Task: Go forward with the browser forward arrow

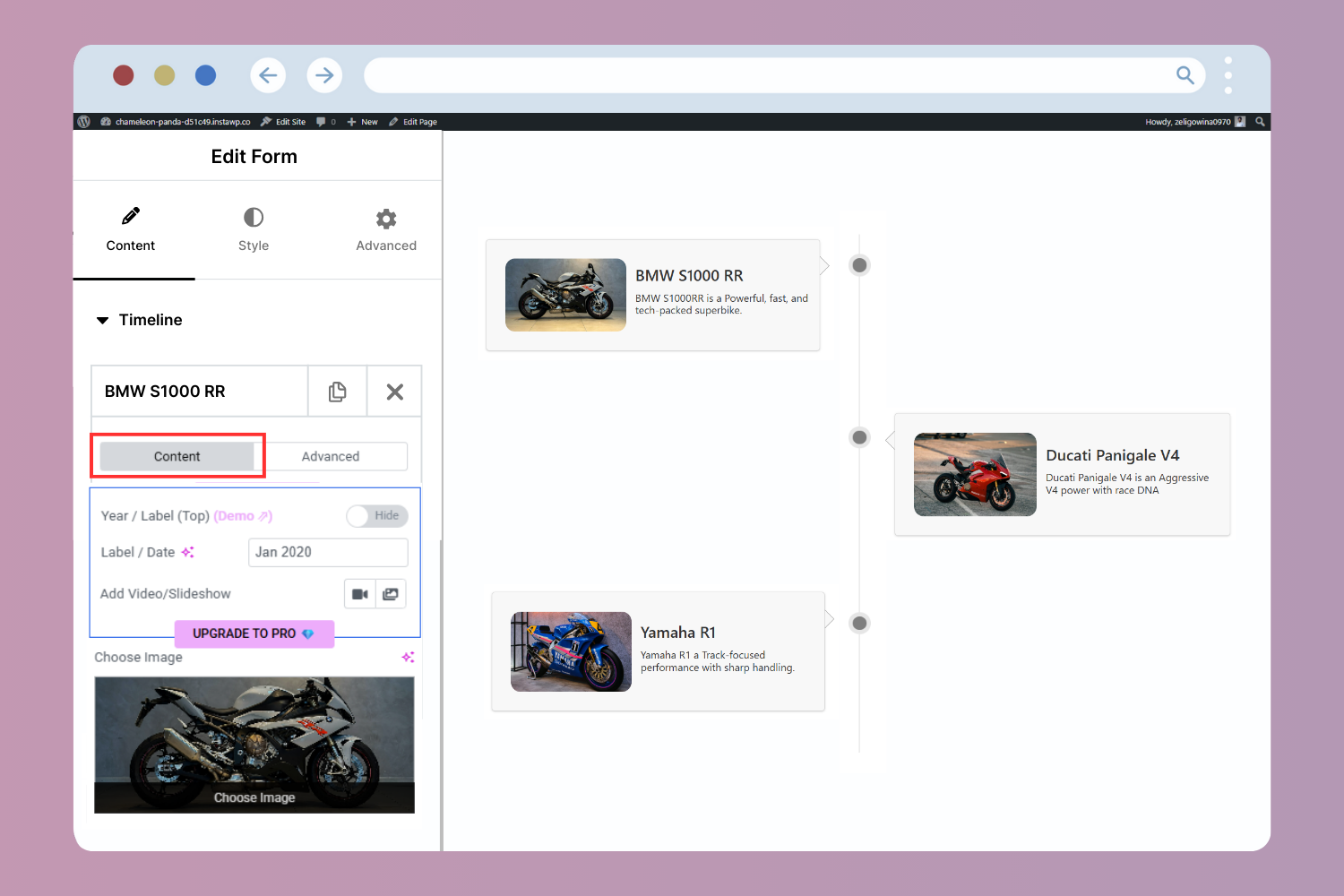Action: tap(324, 75)
